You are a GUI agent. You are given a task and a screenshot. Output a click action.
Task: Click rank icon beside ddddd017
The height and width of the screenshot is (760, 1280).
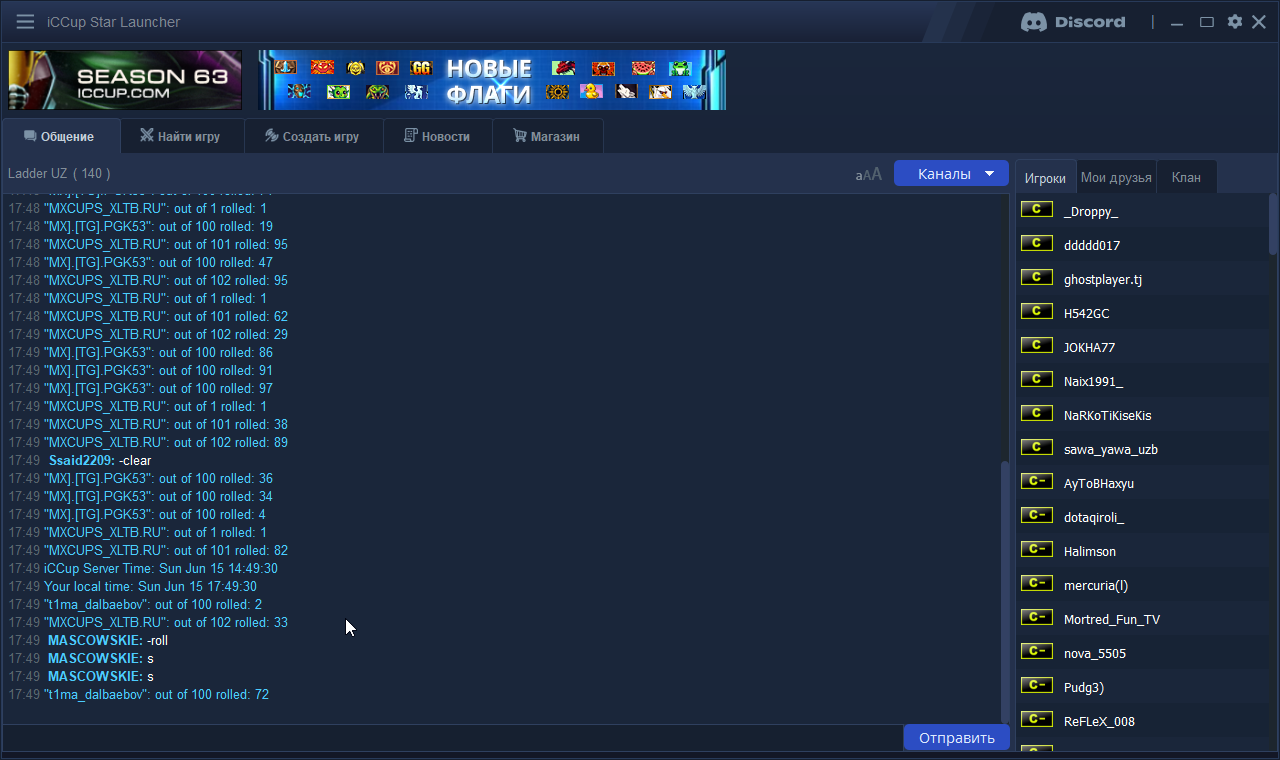coord(1036,243)
